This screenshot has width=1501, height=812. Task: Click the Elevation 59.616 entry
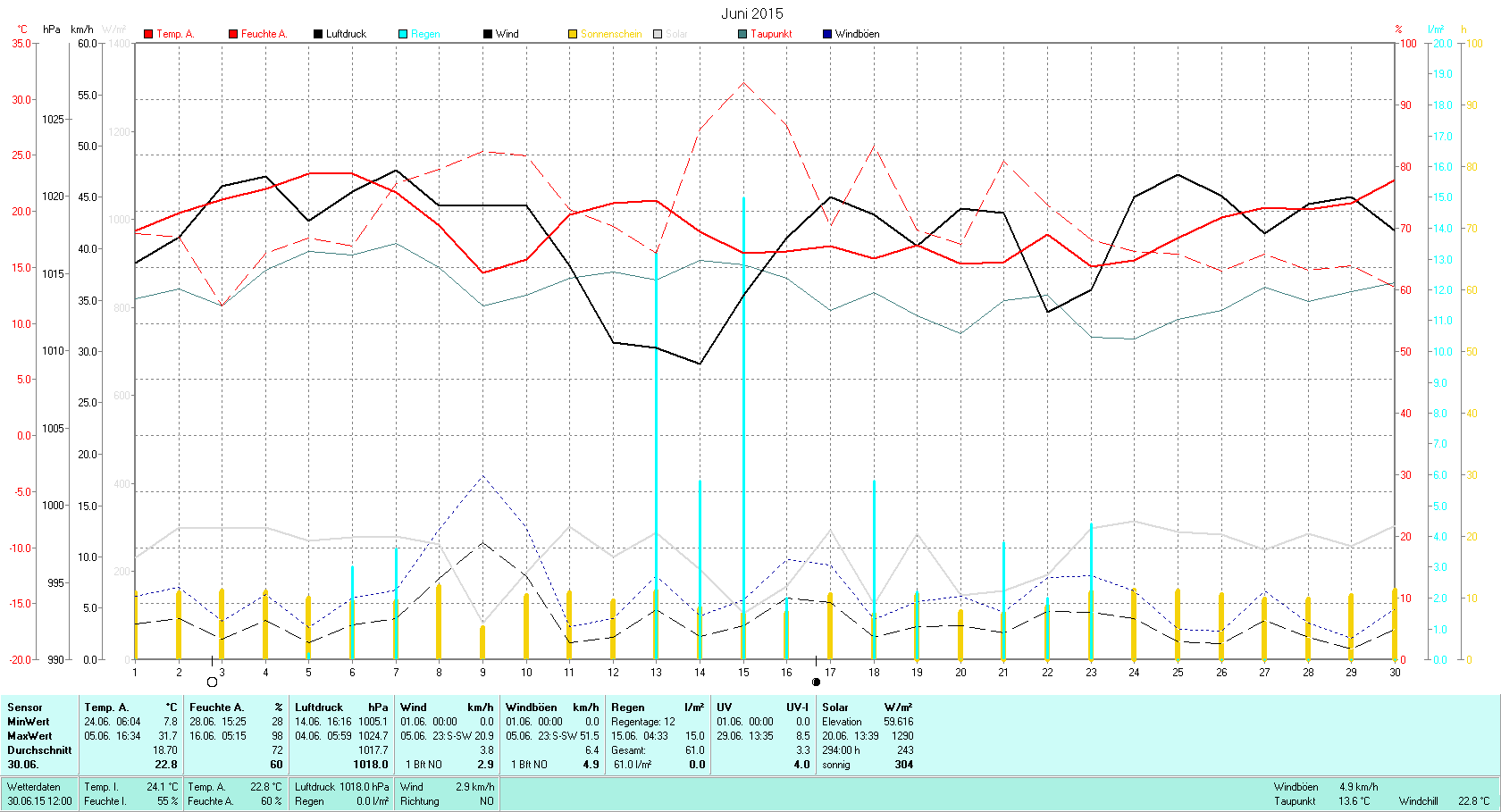point(868,722)
